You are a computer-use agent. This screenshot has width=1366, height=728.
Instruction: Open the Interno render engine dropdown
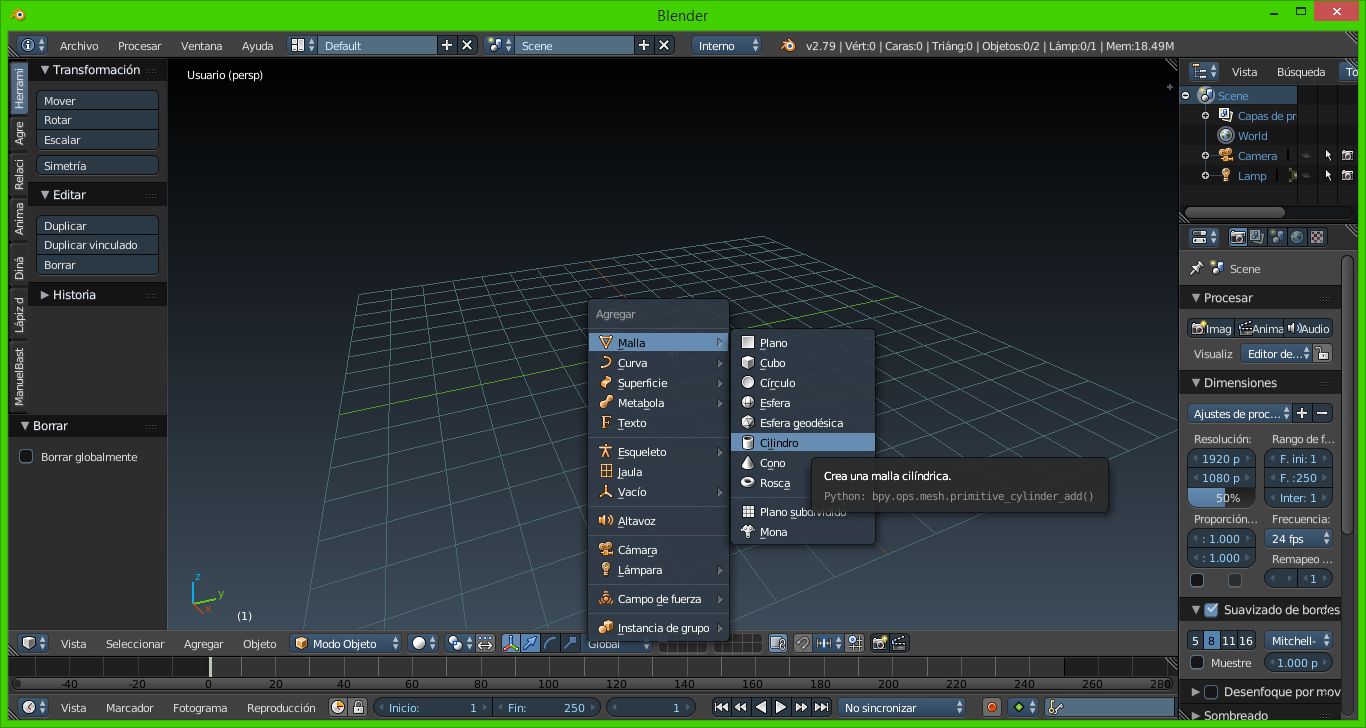click(727, 46)
